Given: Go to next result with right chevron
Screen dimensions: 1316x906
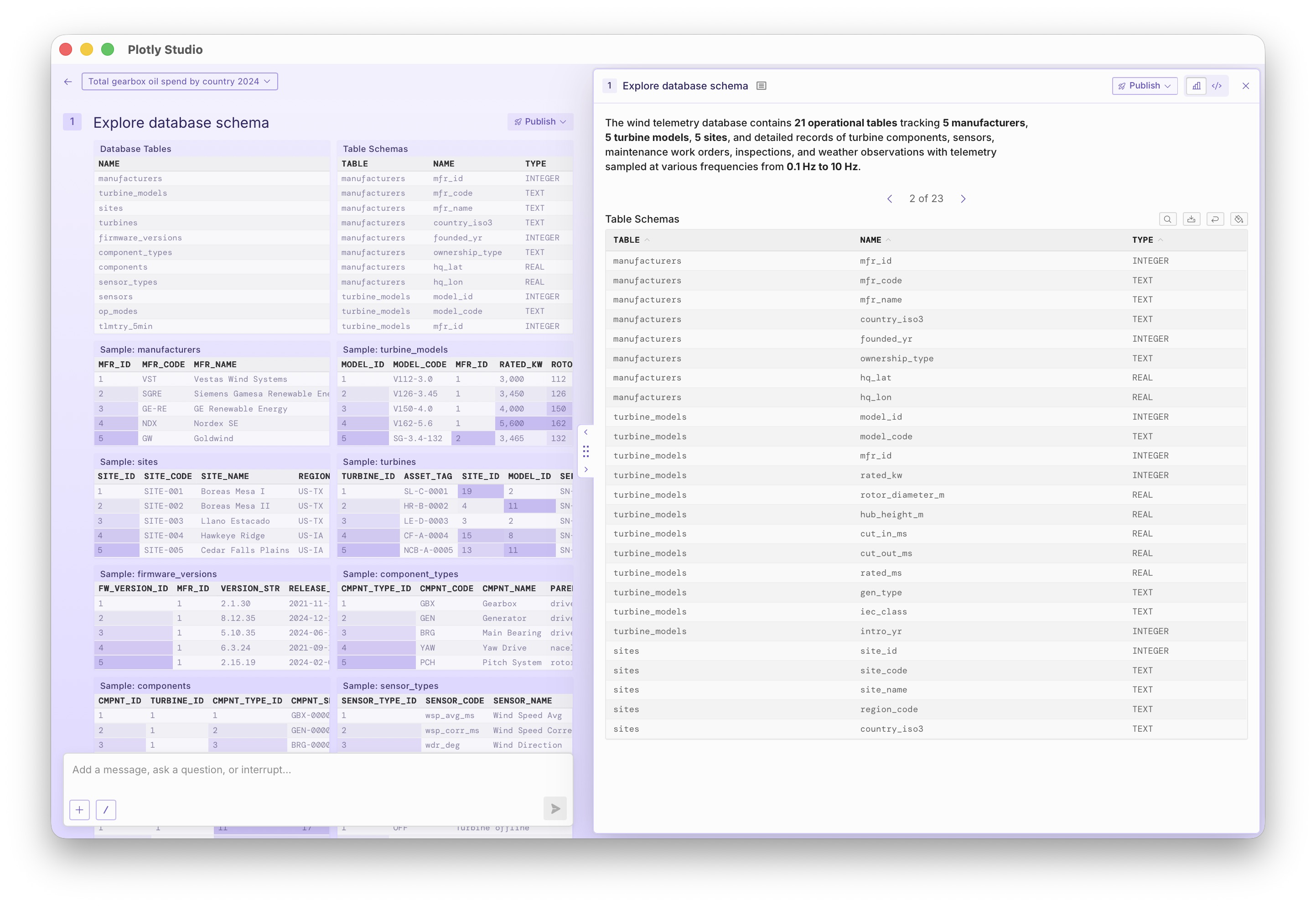Looking at the screenshot, I should pos(963,199).
